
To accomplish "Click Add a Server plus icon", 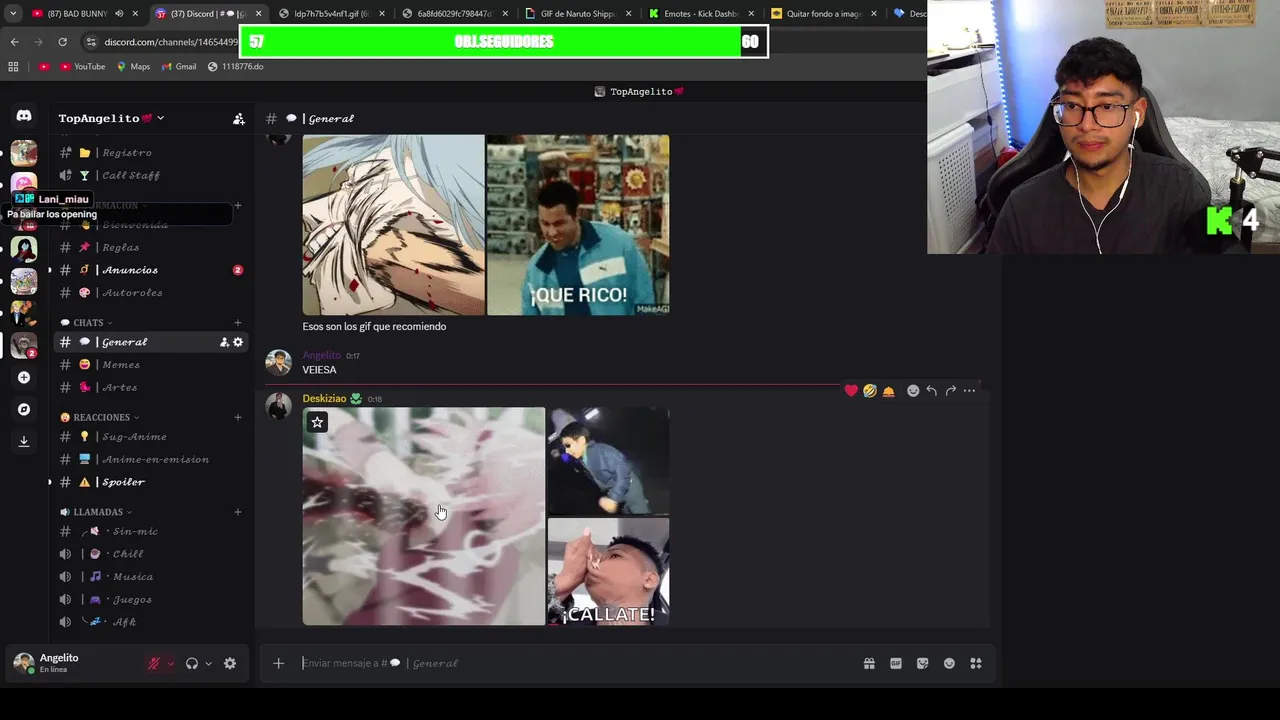I will tap(24, 377).
